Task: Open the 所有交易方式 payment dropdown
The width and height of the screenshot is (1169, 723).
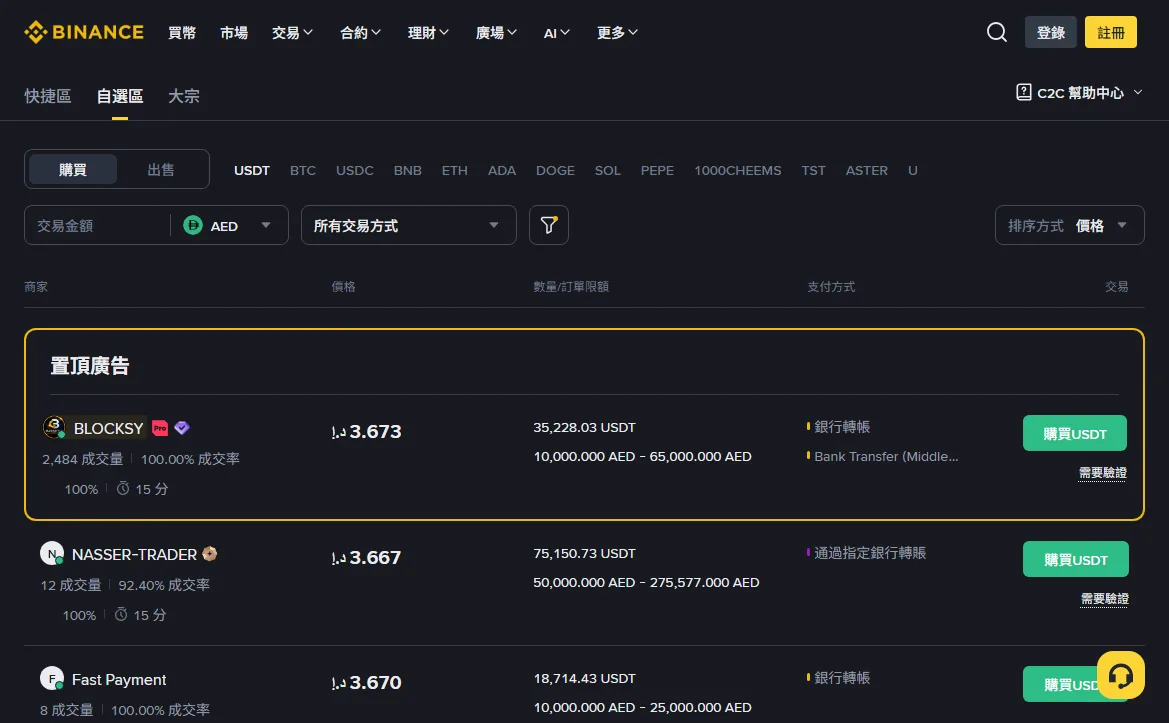Action: [x=409, y=225]
